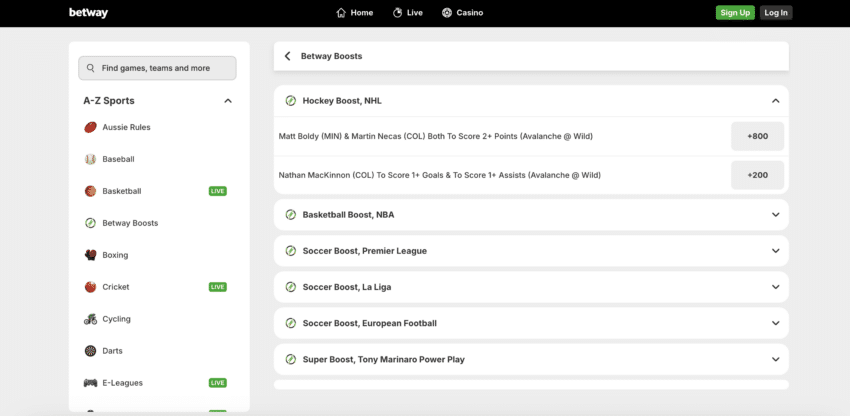This screenshot has height=416, width=850.
Task: Click the Home house icon
Action: [x=341, y=12]
